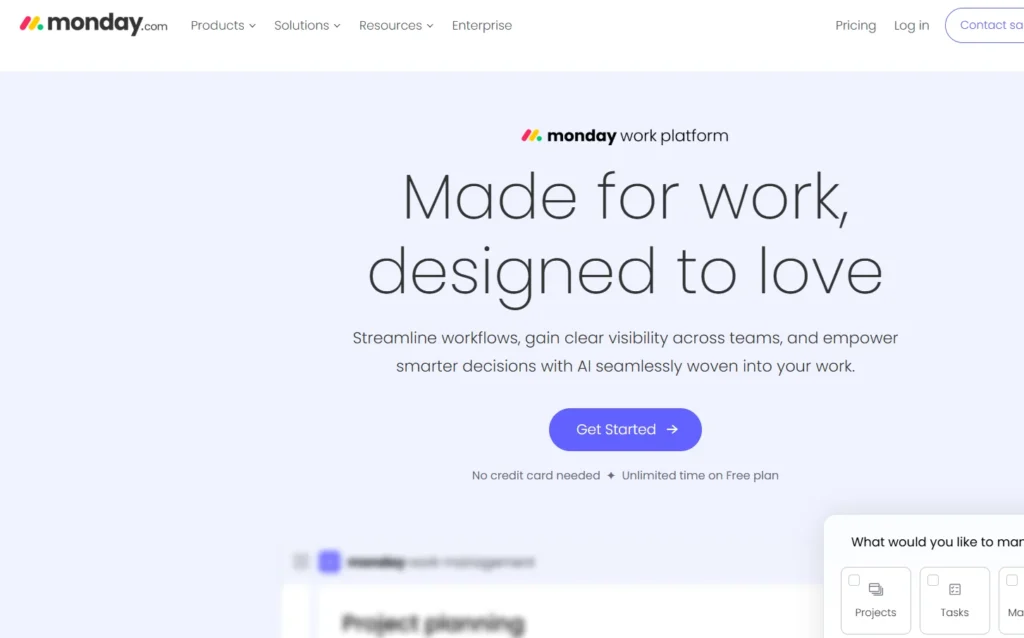The image size is (1024, 638).
Task: Click the monday work platform logo icon
Action: 531,136
